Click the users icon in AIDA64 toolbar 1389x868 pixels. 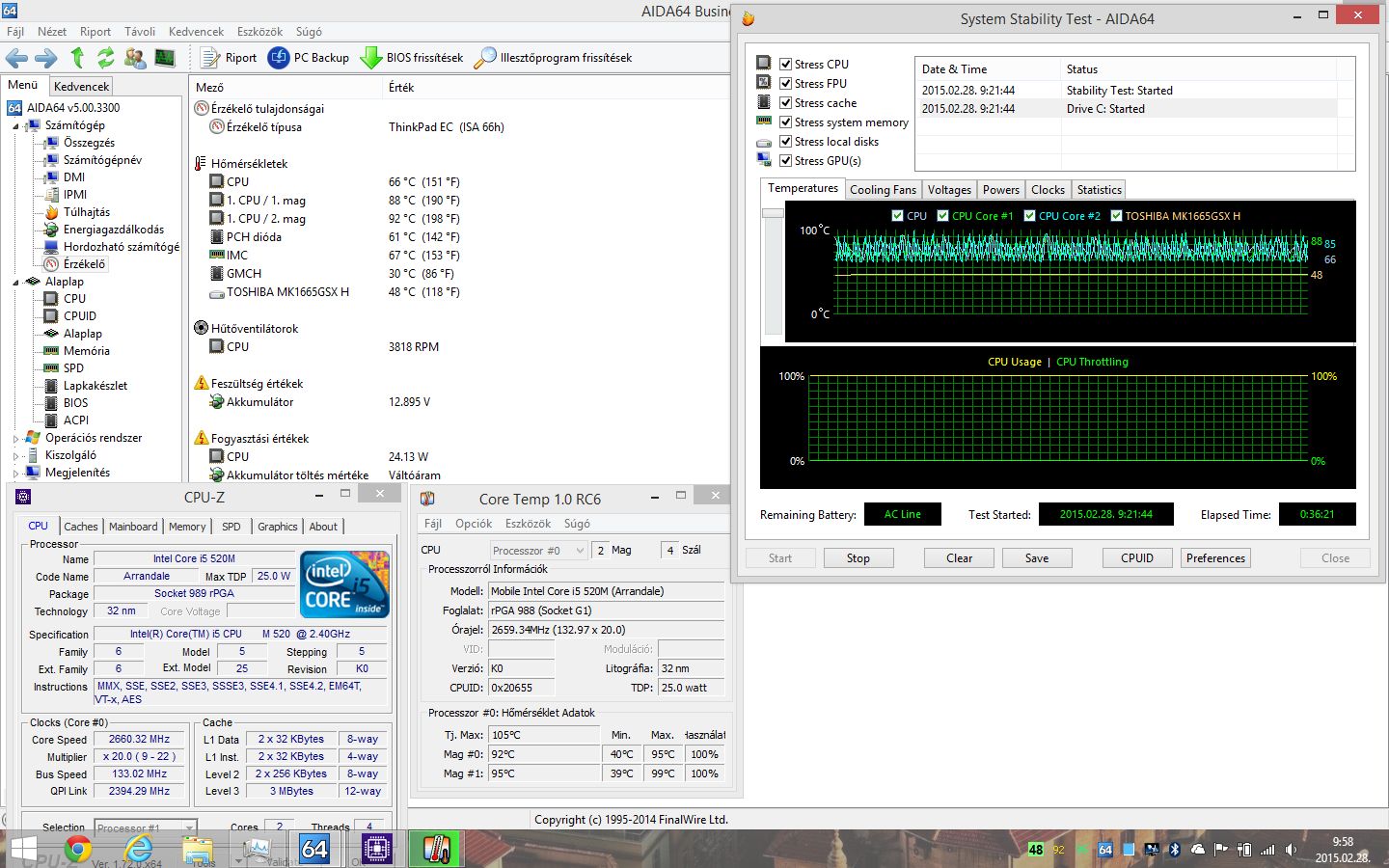[x=135, y=58]
